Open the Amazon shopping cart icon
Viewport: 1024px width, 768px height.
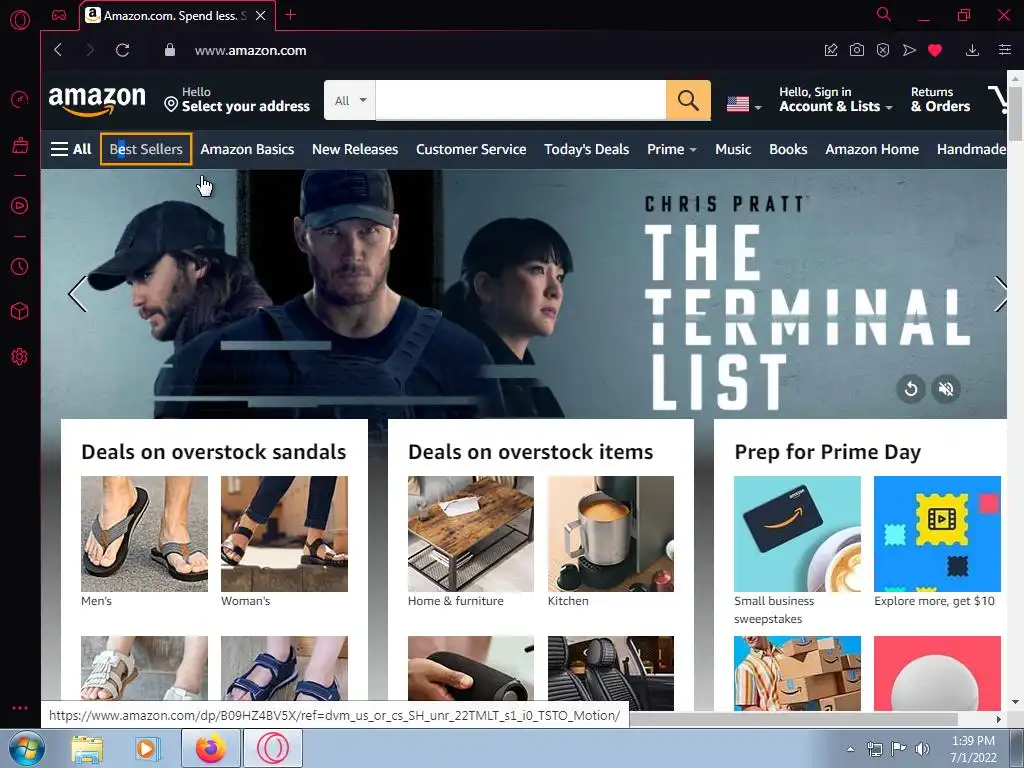pyautogui.click(x=998, y=99)
